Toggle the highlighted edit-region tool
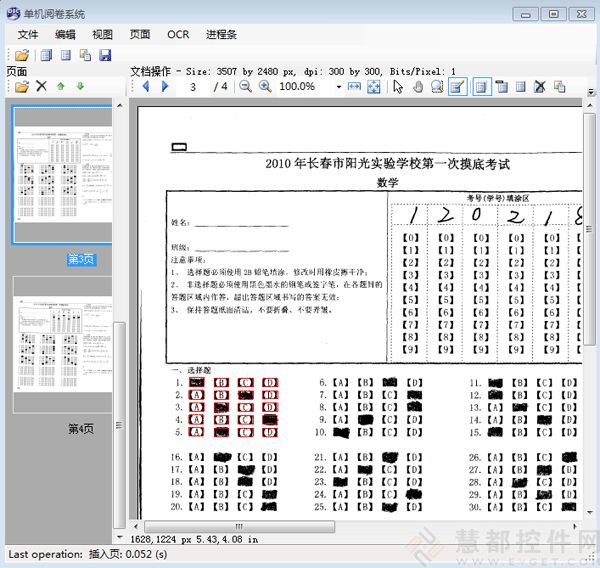The image size is (600, 568). 457,87
